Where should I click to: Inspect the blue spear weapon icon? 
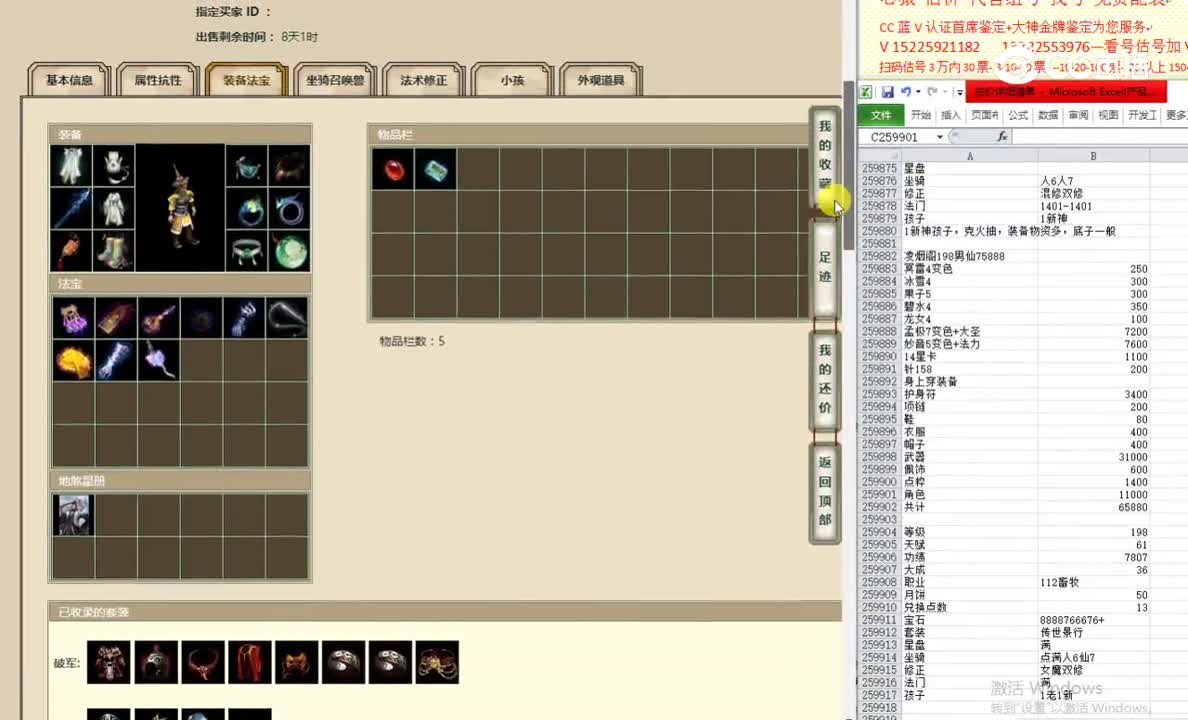pyautogui.click(x=71, y=208)
